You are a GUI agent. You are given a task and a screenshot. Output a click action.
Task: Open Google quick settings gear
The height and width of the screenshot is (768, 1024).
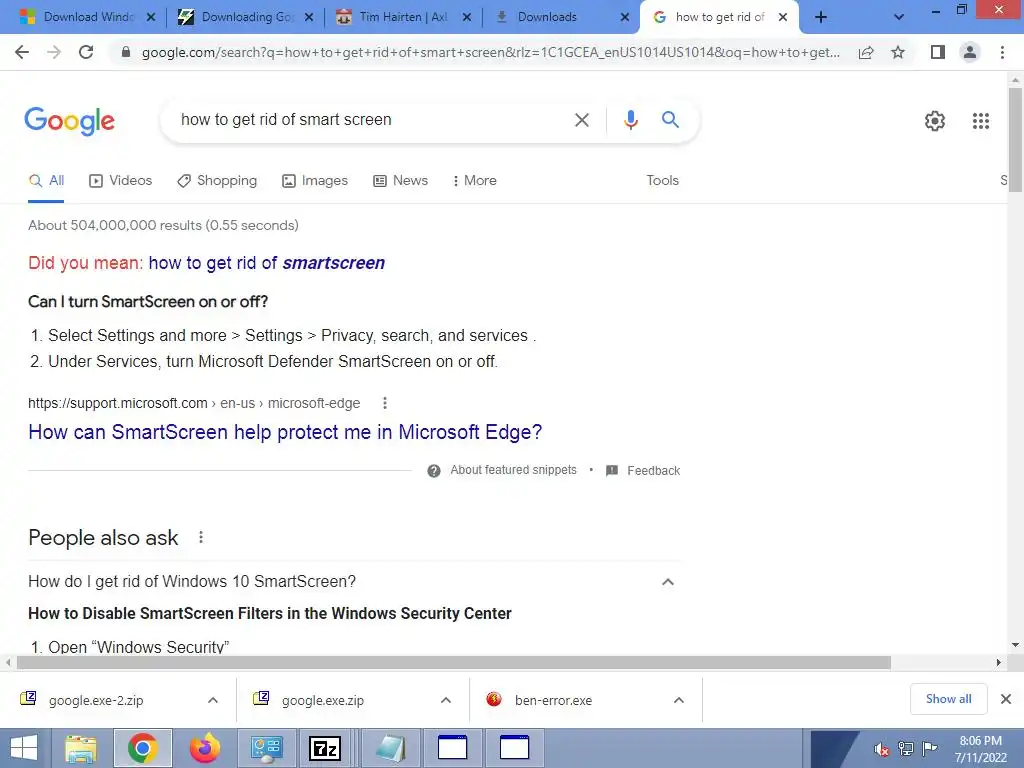pyautogui.click(x=935, y=121)
